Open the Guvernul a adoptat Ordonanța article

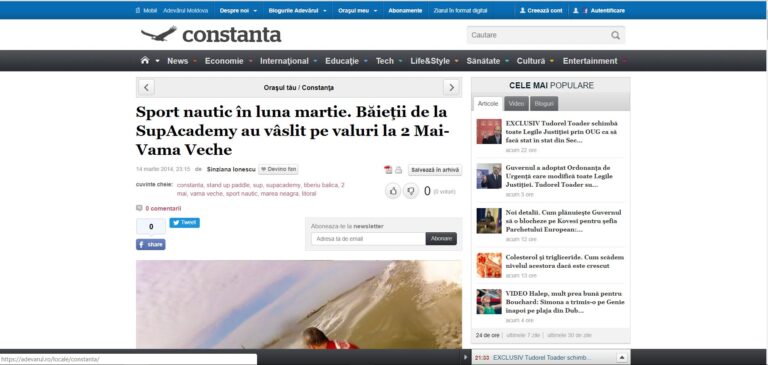point(559,176)
